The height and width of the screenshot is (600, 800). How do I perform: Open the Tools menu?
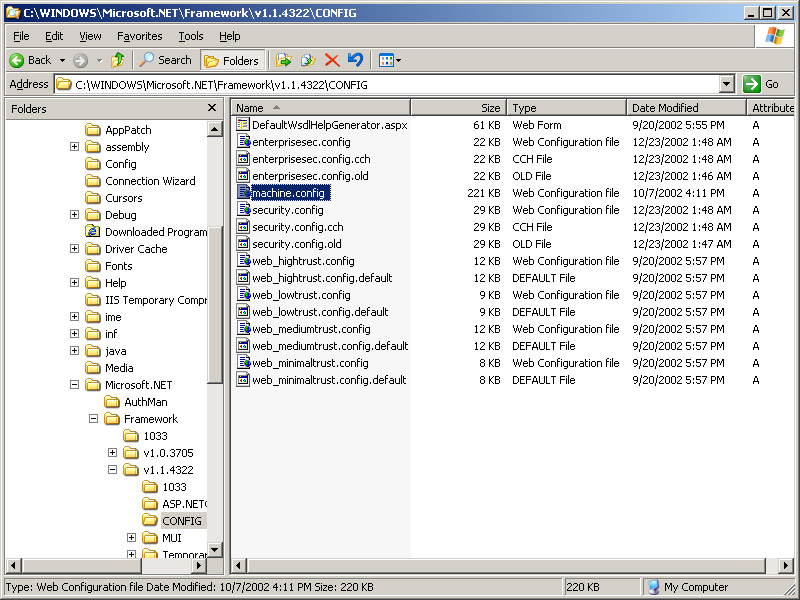[x=190, y=36]
